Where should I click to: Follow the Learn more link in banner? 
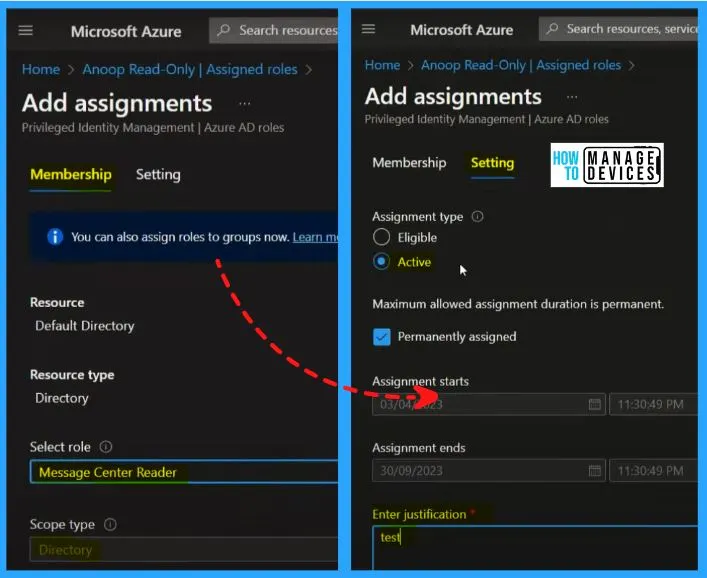[315, 237]
